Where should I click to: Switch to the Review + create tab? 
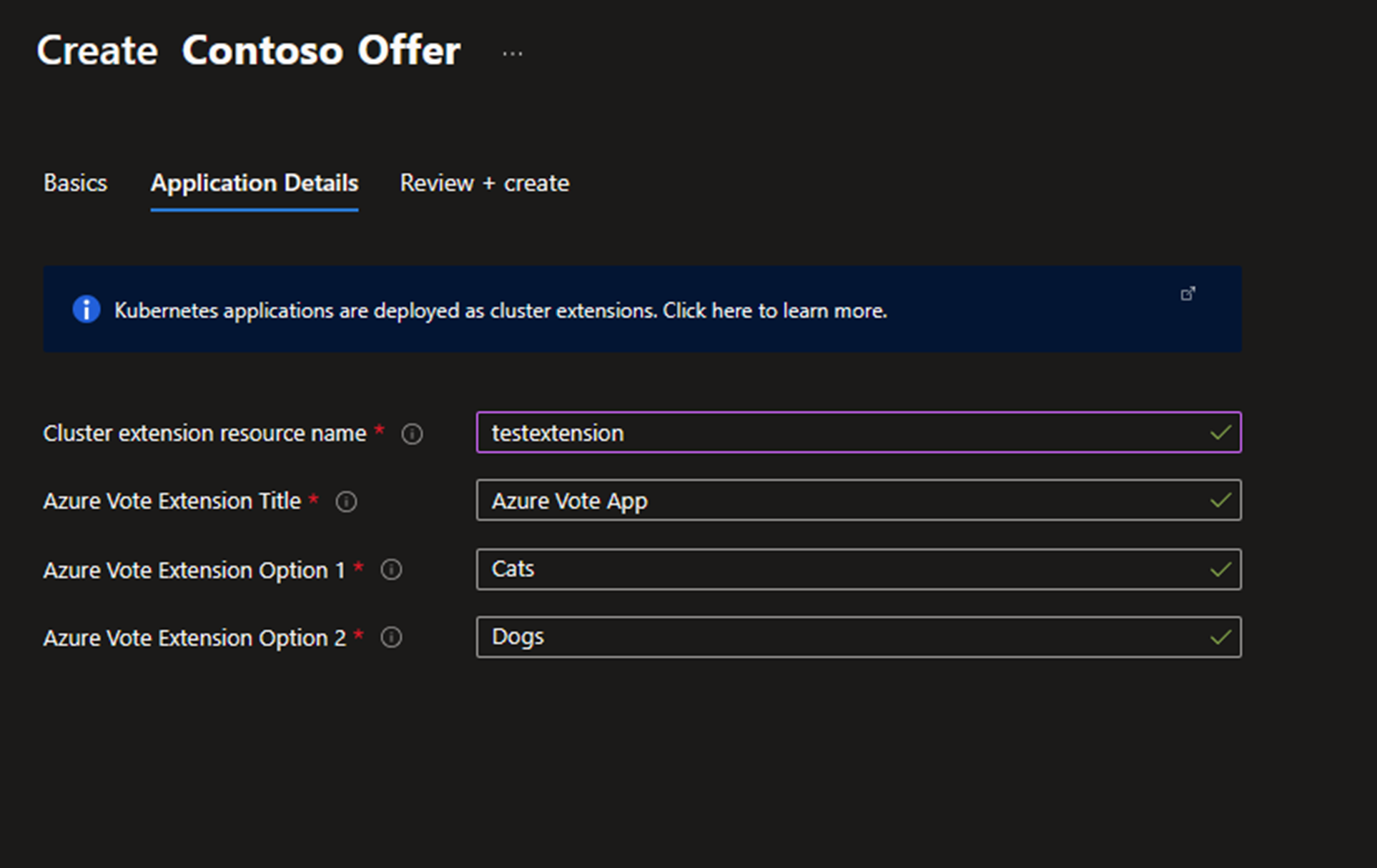coord(484,182)
